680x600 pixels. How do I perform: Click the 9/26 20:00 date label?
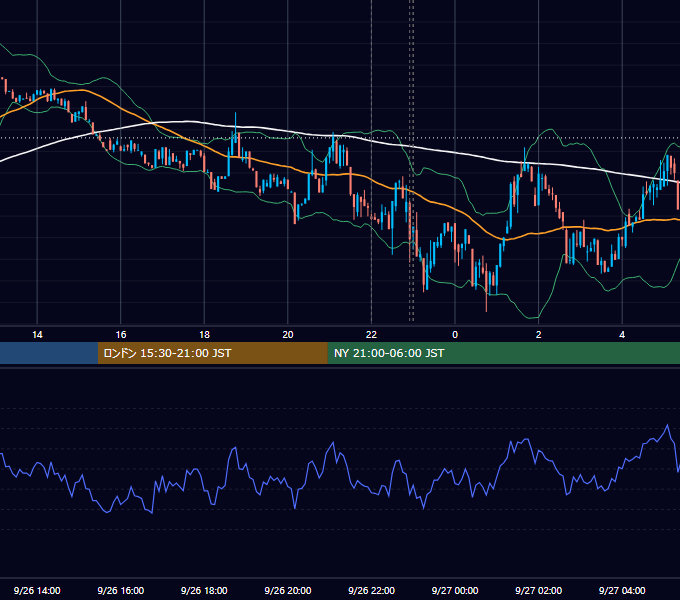tap(288, 590)
